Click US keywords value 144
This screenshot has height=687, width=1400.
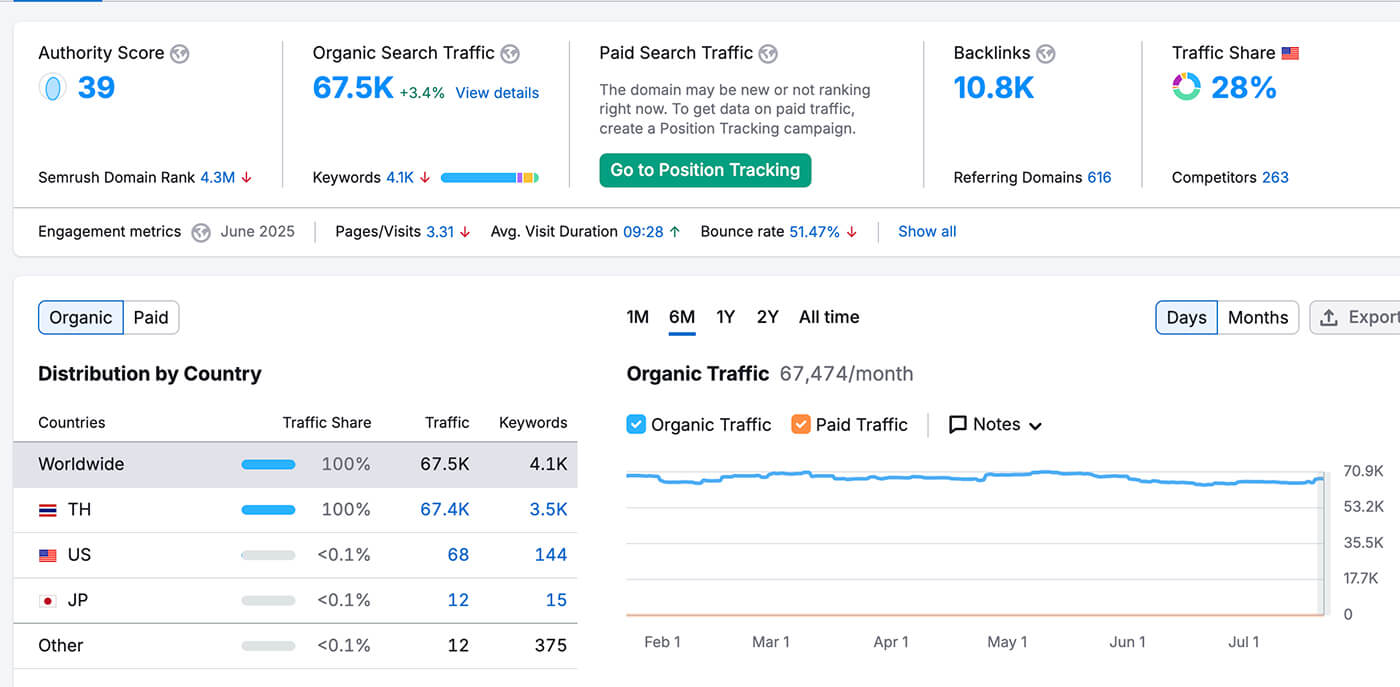[x=551, y=555]
